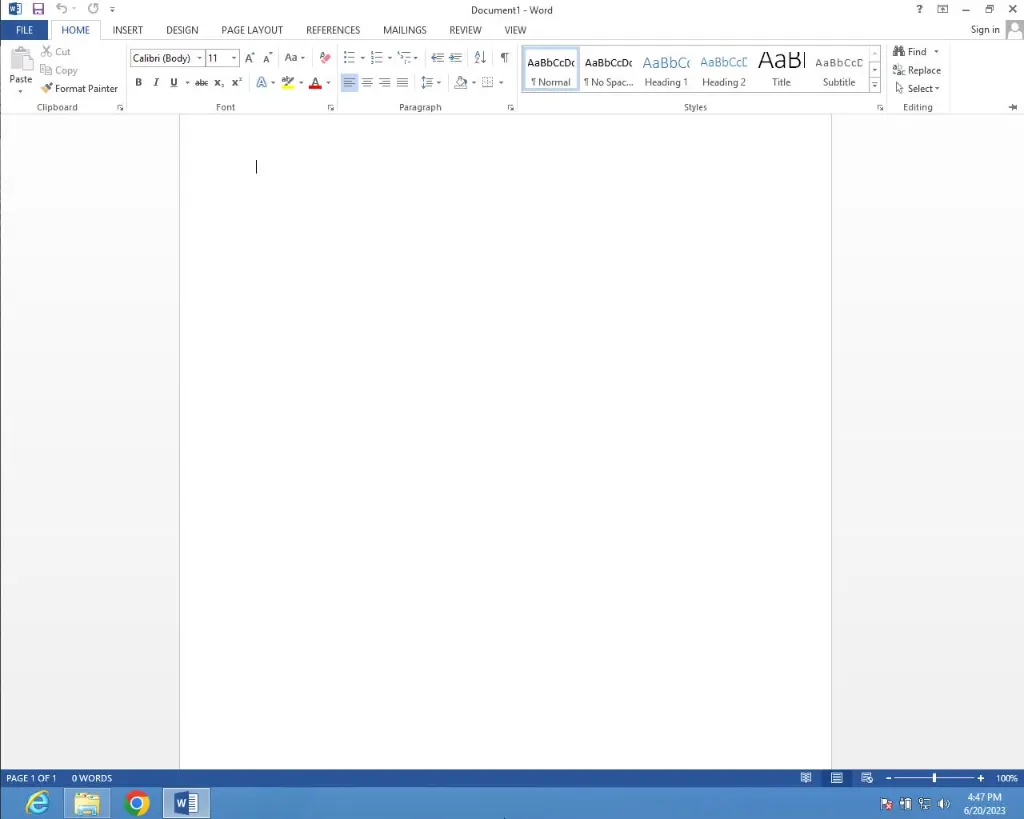The height and width of the screenshot is (819, 1024).
Task: Toggle Show/Hide paragraph marks
Action: pyautogui.click(x=504, y=58)
